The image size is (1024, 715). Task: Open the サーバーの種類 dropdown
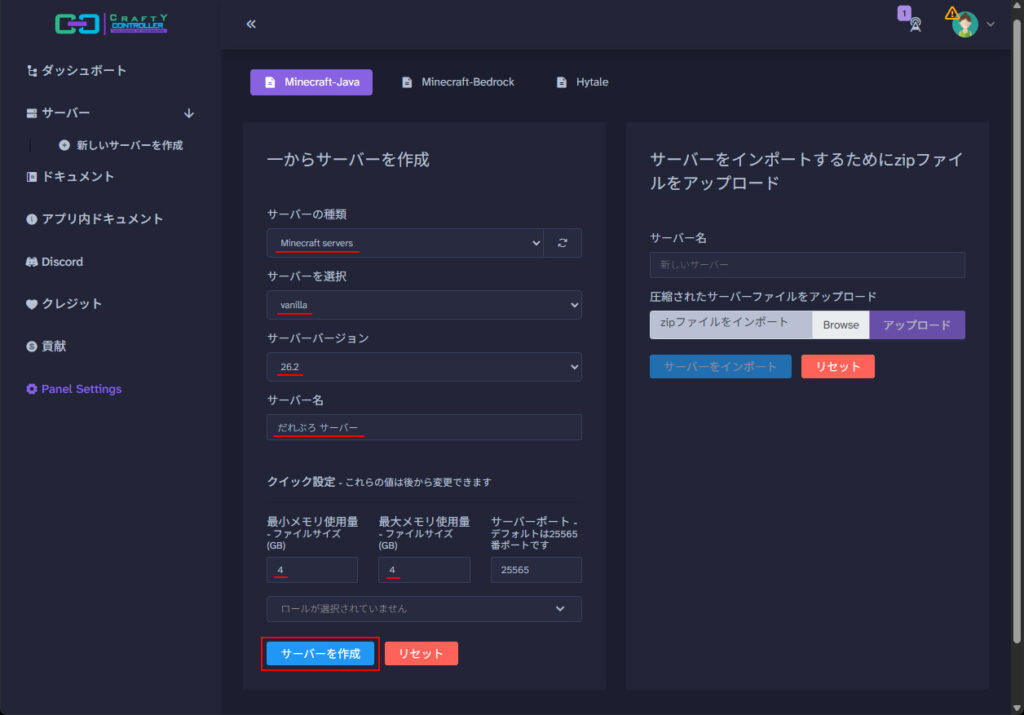(x=405, y=243)
